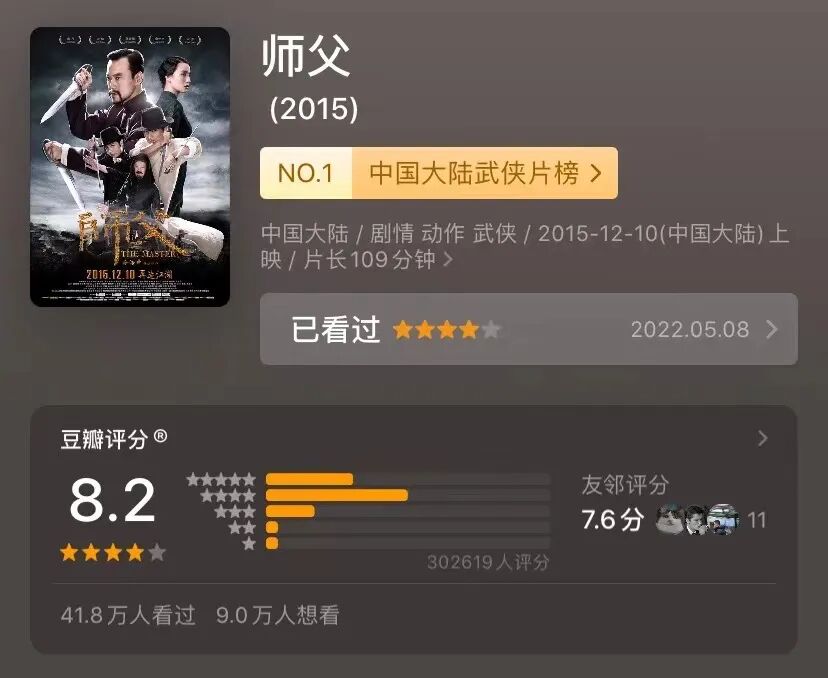828x678 pixels.
Task: Open the 中国大陆武侠片榜 ranking list
Action: point(474,173)
